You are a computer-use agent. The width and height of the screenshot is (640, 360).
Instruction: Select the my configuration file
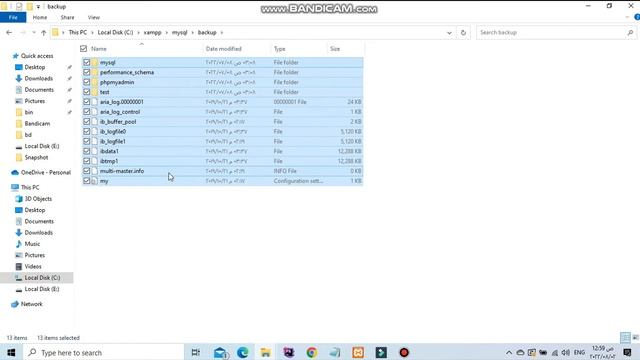click(x=222, y=181)
